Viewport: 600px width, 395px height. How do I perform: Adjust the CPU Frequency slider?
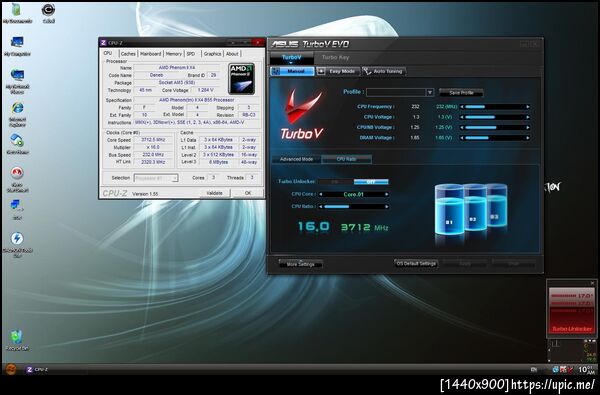tap(495, 107)
